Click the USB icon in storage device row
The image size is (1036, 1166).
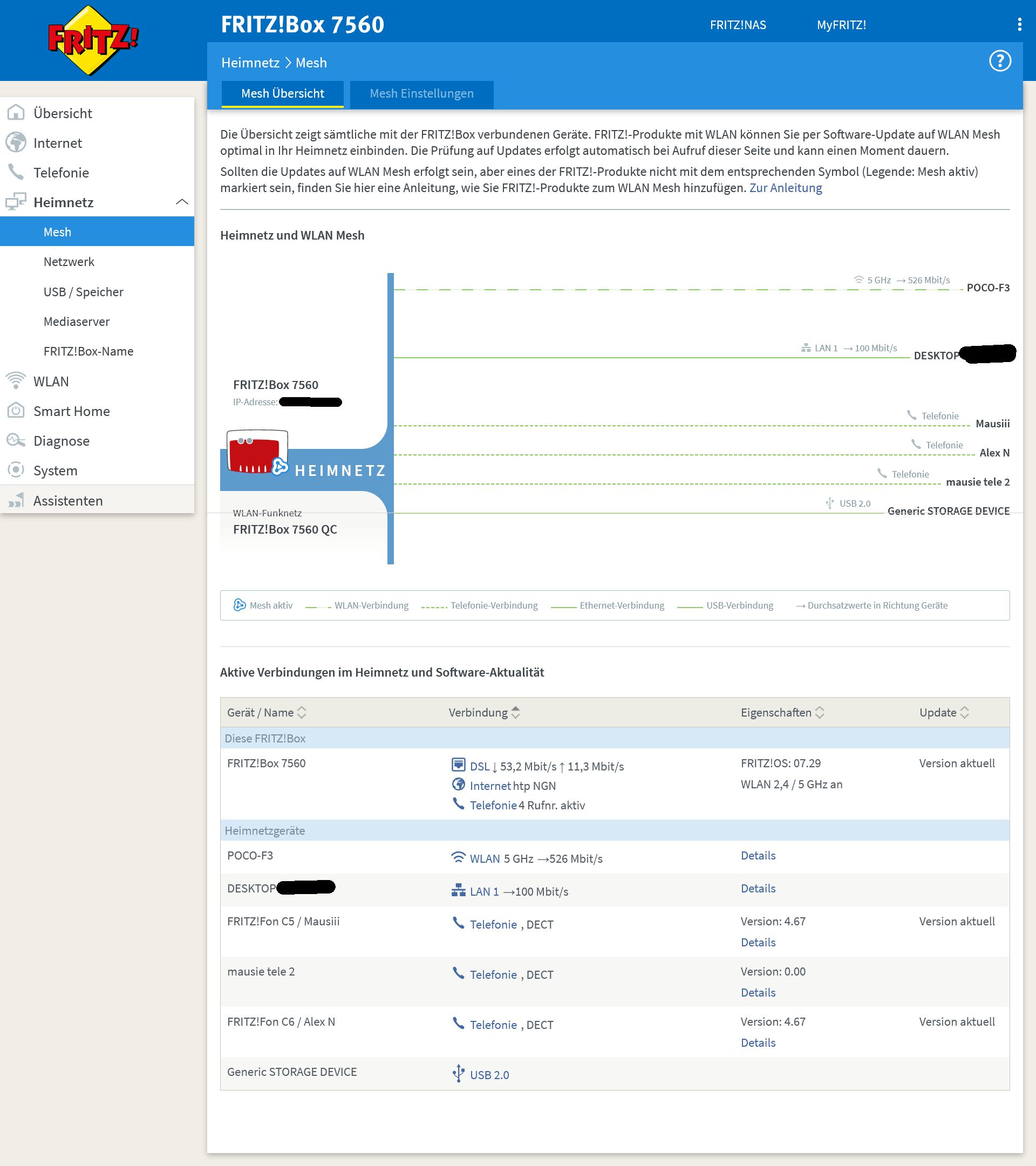point(458,1073)
